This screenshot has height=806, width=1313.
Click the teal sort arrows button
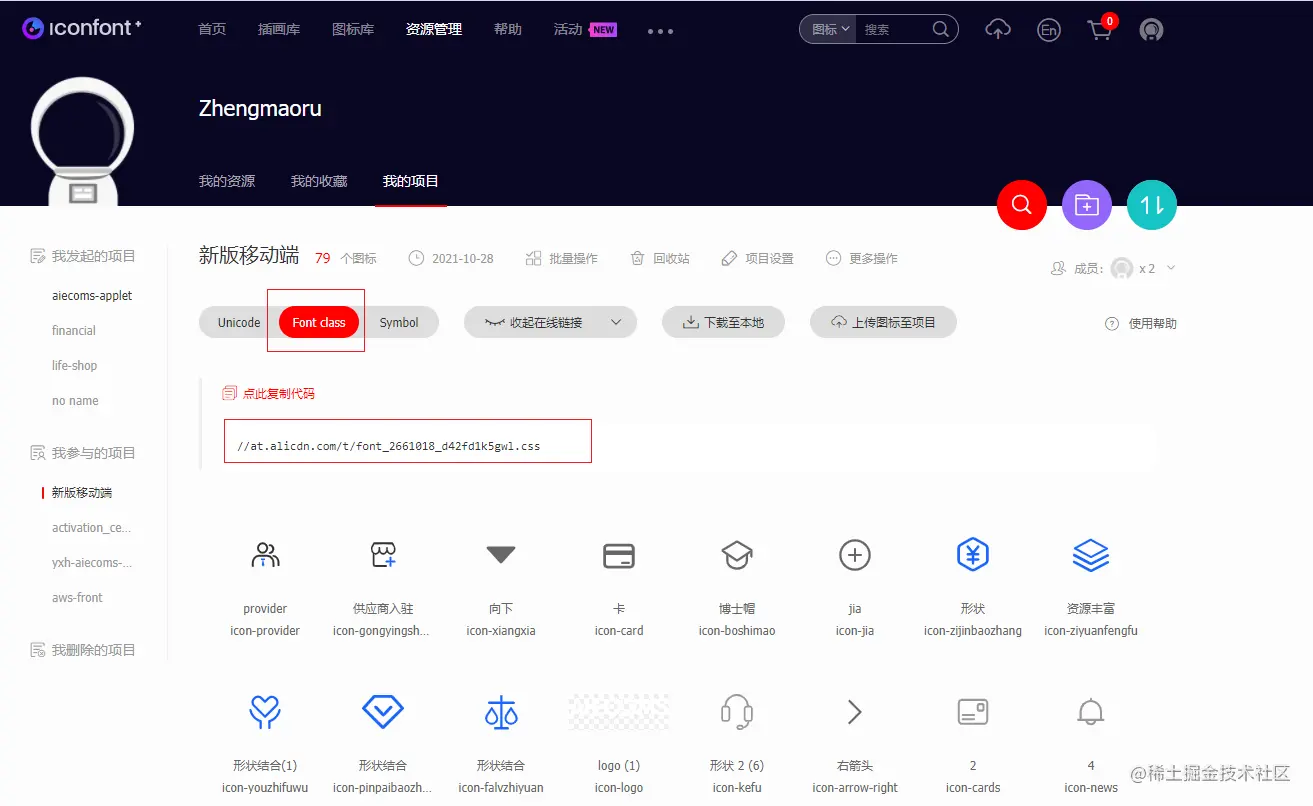(1152, 205)
